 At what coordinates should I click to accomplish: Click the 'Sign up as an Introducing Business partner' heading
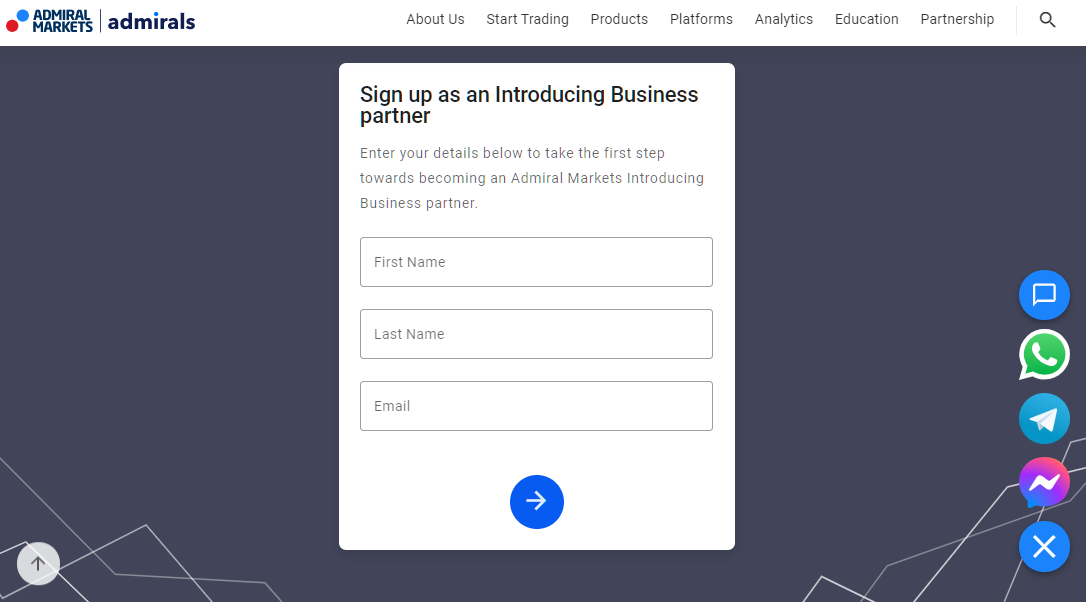(529, 105)
